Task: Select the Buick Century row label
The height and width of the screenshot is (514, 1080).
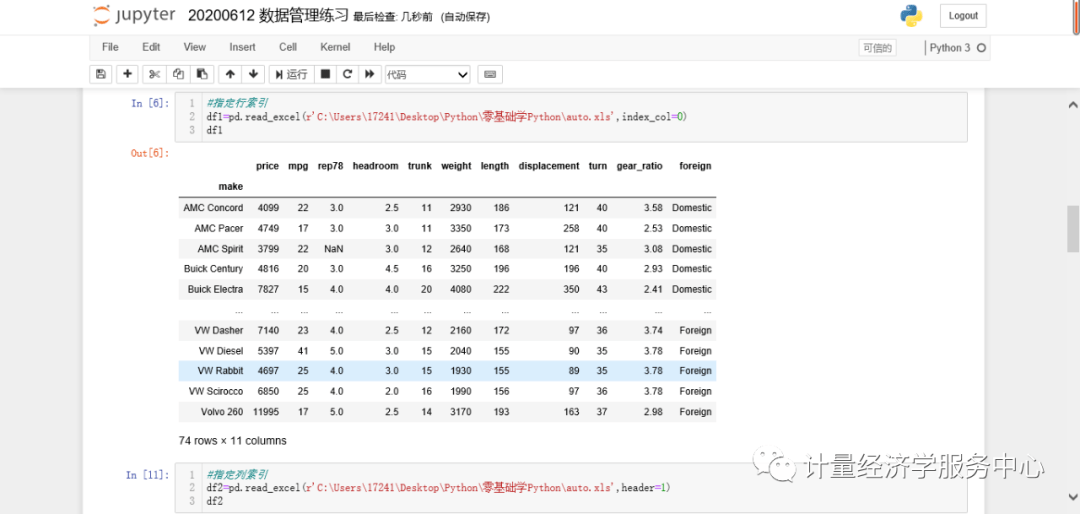Action: pyautogui.click(x=214, y=269)
